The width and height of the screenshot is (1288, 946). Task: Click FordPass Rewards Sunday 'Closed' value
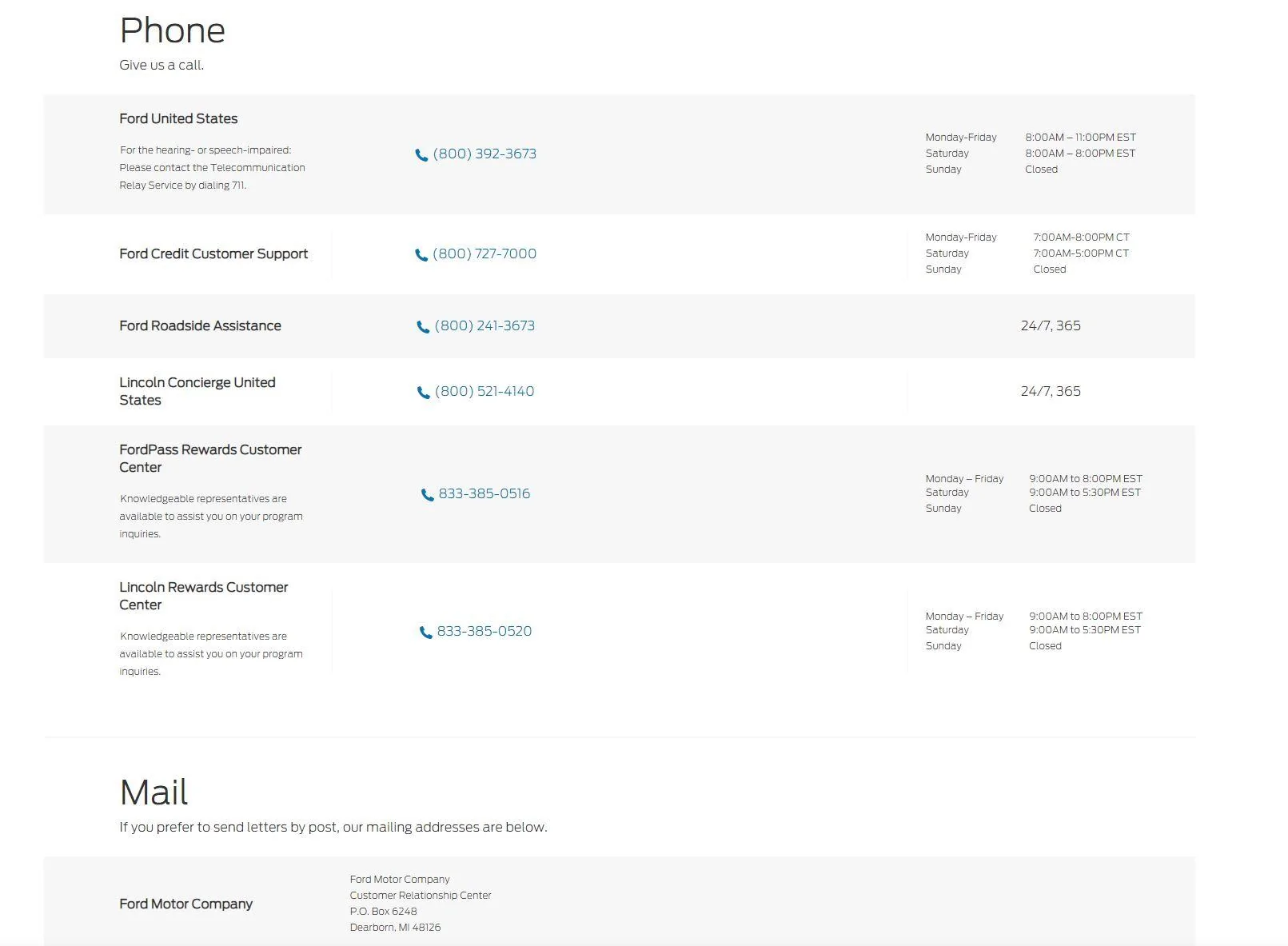click(x=1045, y=509)
